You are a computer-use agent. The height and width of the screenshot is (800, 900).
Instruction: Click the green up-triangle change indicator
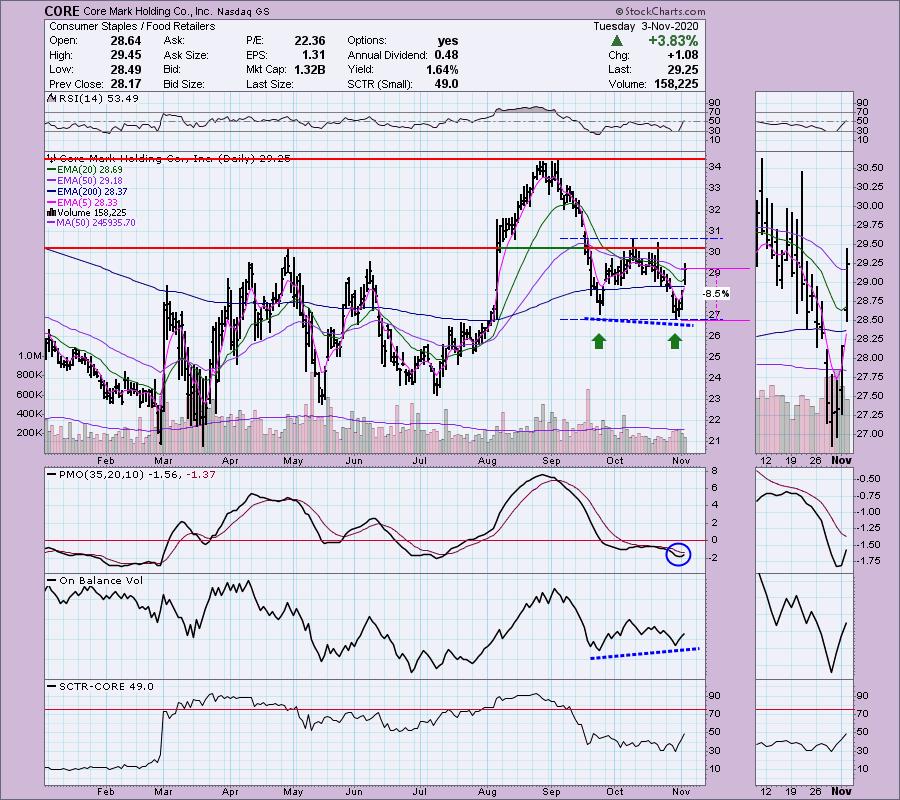(616, 41)
